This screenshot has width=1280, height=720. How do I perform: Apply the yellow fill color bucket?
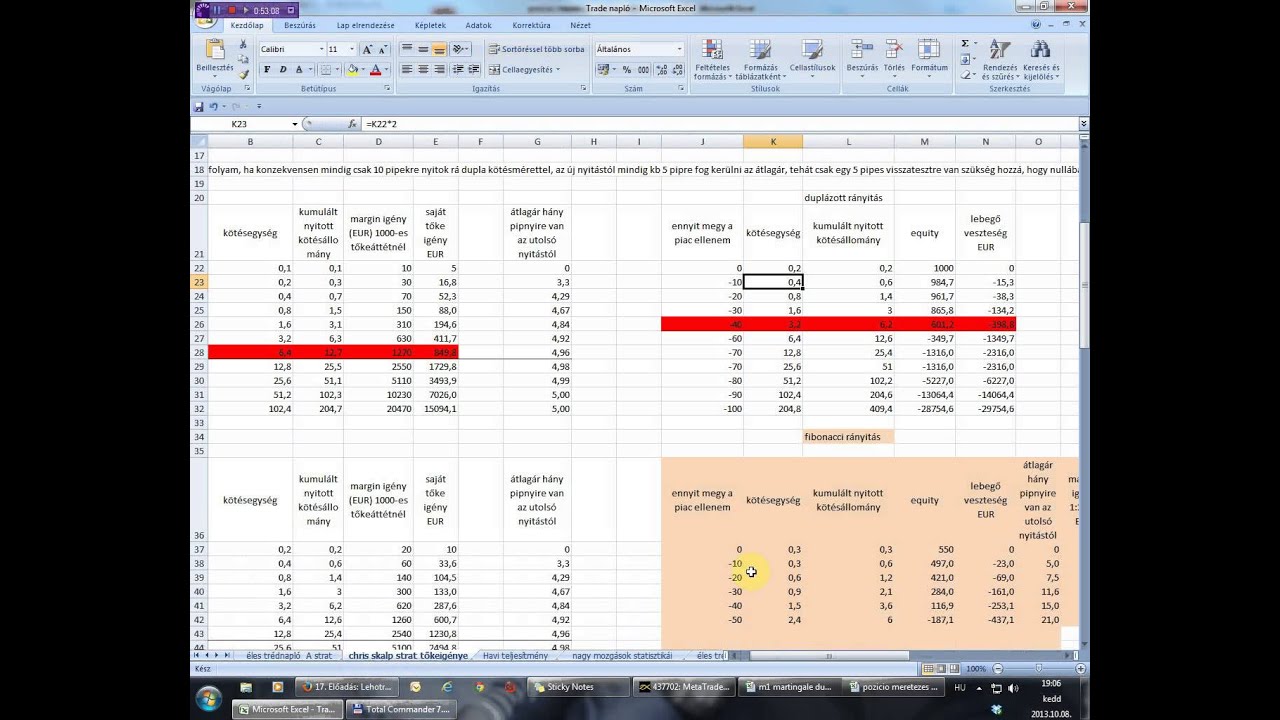tap(352, 70)
